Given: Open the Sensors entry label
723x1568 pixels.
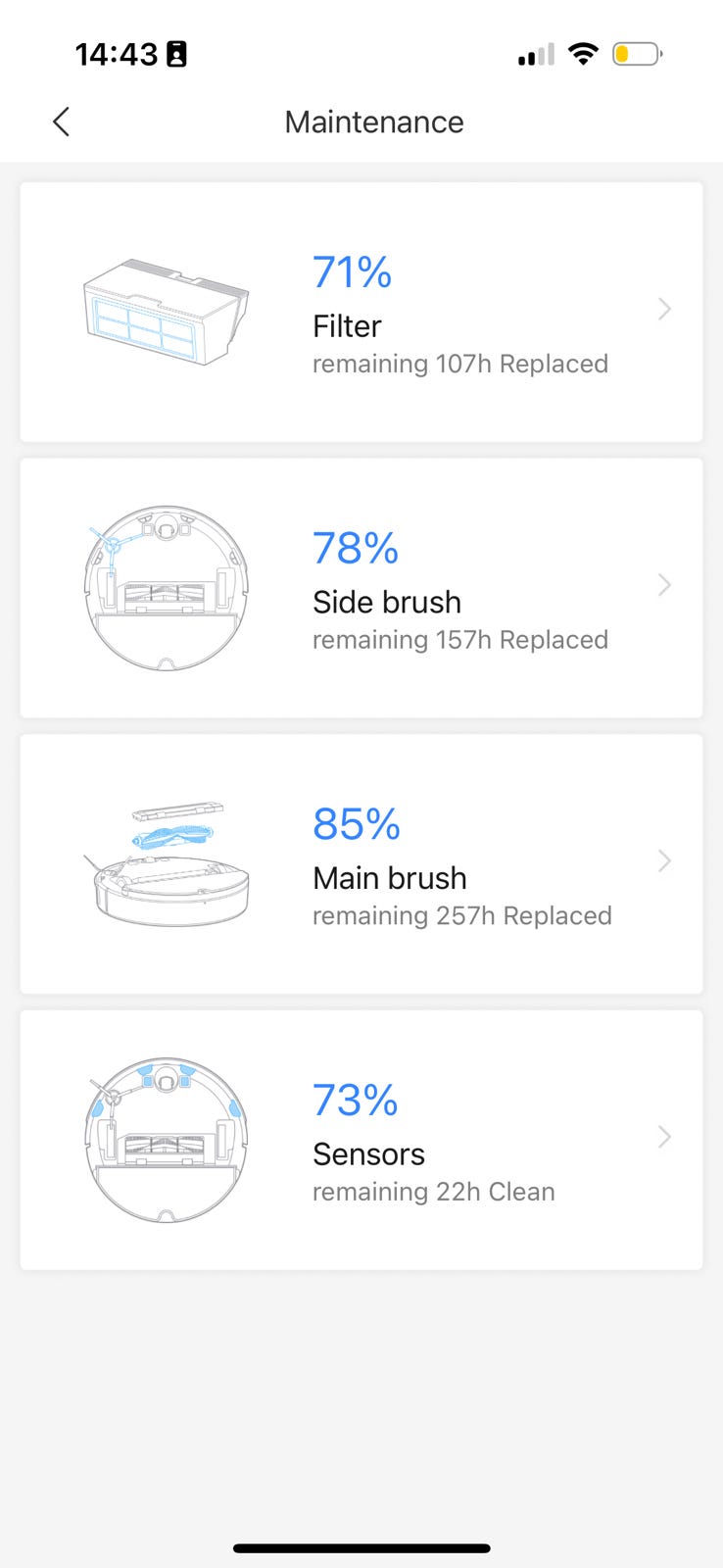Looking at the screenshot, I should (368, 1154).
